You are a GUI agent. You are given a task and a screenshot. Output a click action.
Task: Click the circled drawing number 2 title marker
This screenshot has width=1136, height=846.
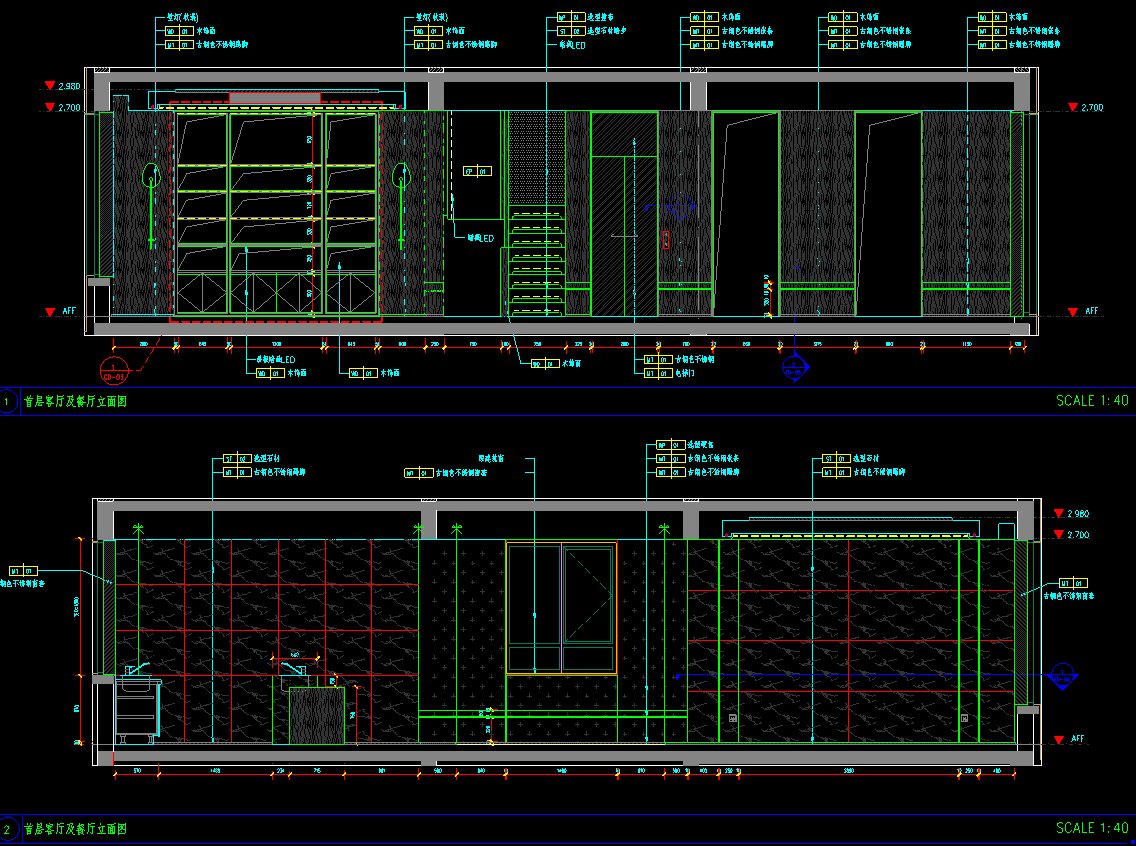click(9, 829)
